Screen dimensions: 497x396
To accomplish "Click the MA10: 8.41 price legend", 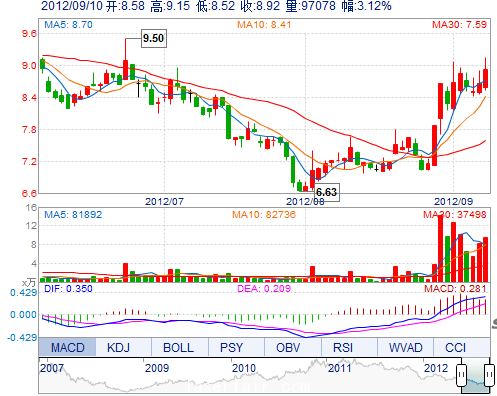I will click(264, 24).
